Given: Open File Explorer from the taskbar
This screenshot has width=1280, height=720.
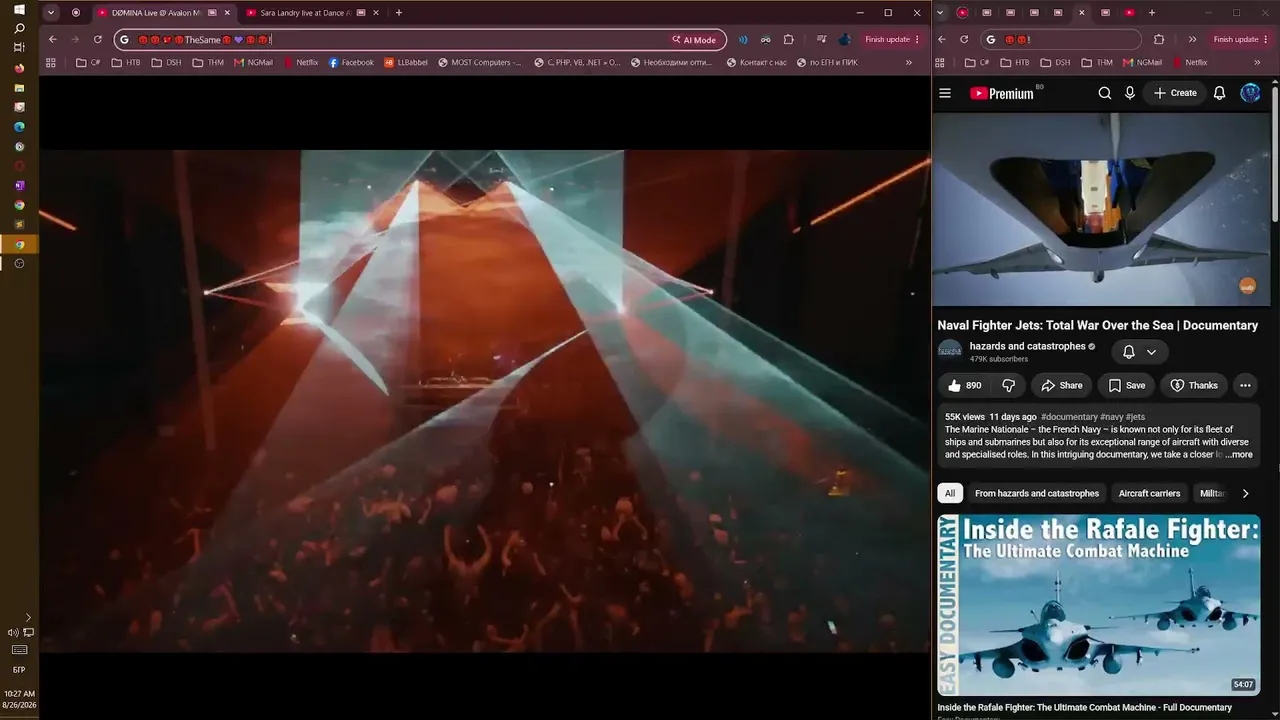Looking at the screenshot, I should click(x=19, y=88).
